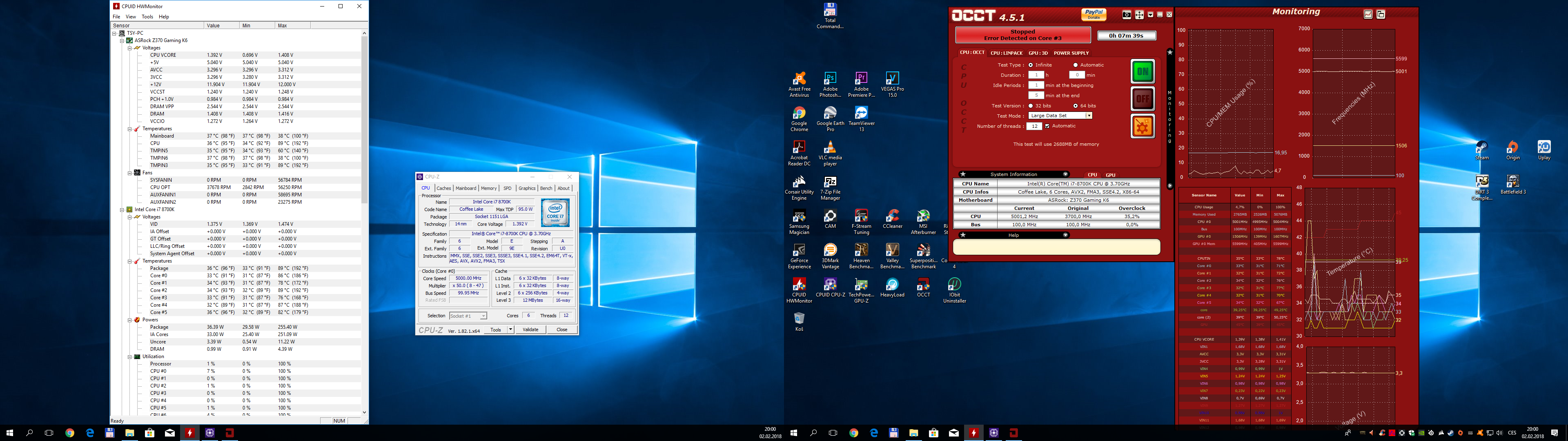Viewport: 1568px width, 441px height.
Task: Click the Monitoring graph view icon
Action: pyautogui.click(x=1368, y=14)
